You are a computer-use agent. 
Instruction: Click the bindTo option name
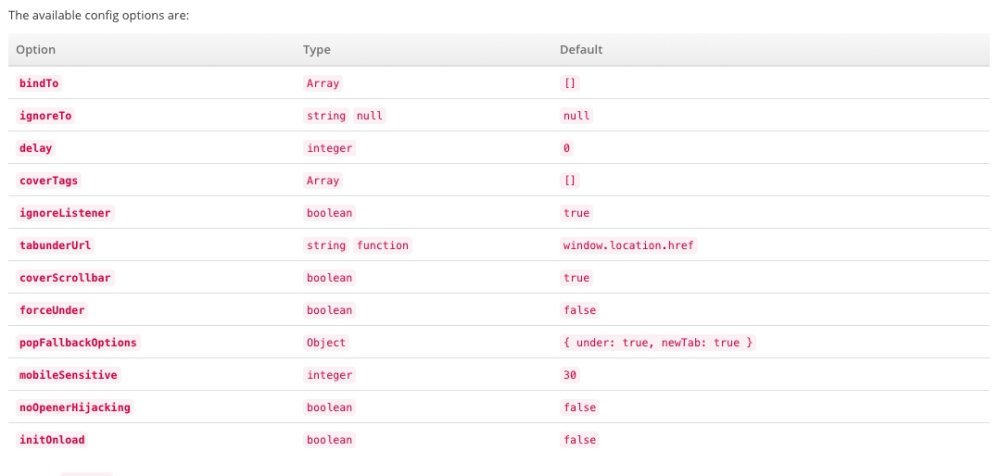click(x=39, y=83)
